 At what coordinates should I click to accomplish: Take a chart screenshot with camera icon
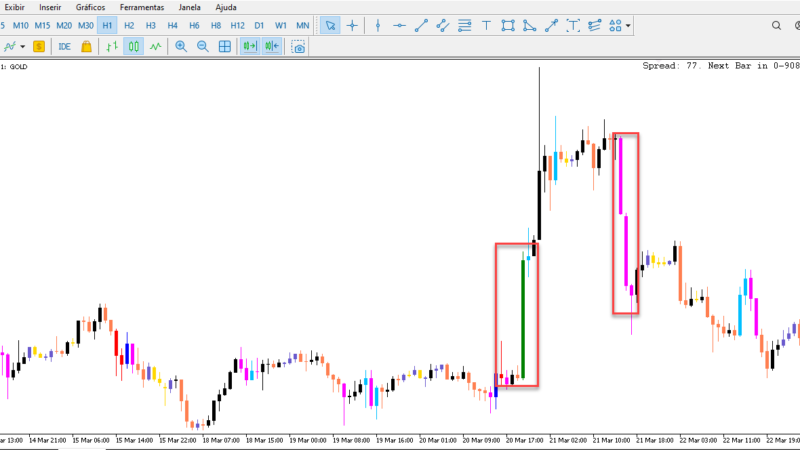[x=298, y=47]
